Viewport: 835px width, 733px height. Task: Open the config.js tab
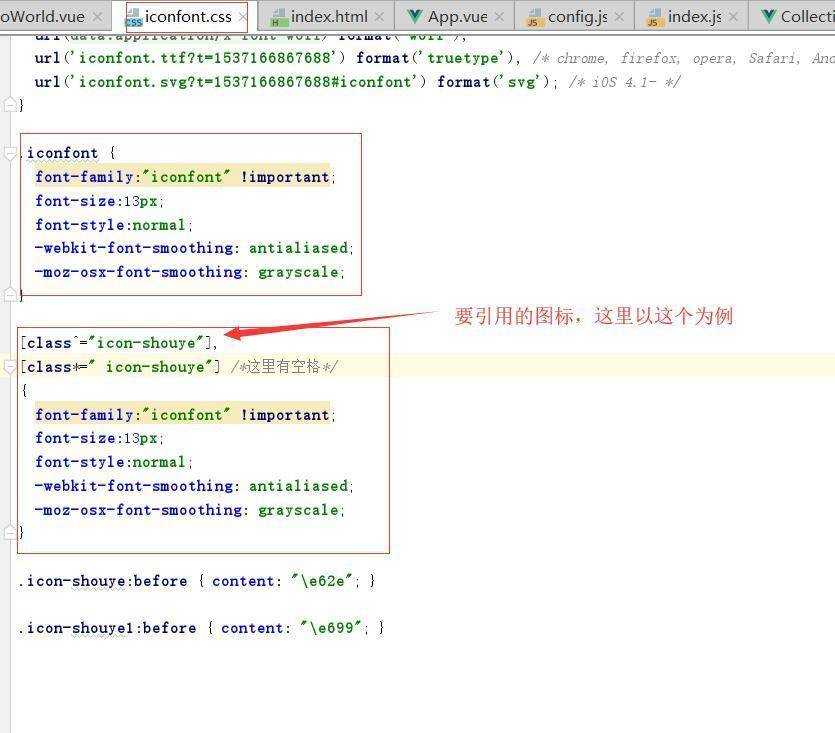point(577,17)
